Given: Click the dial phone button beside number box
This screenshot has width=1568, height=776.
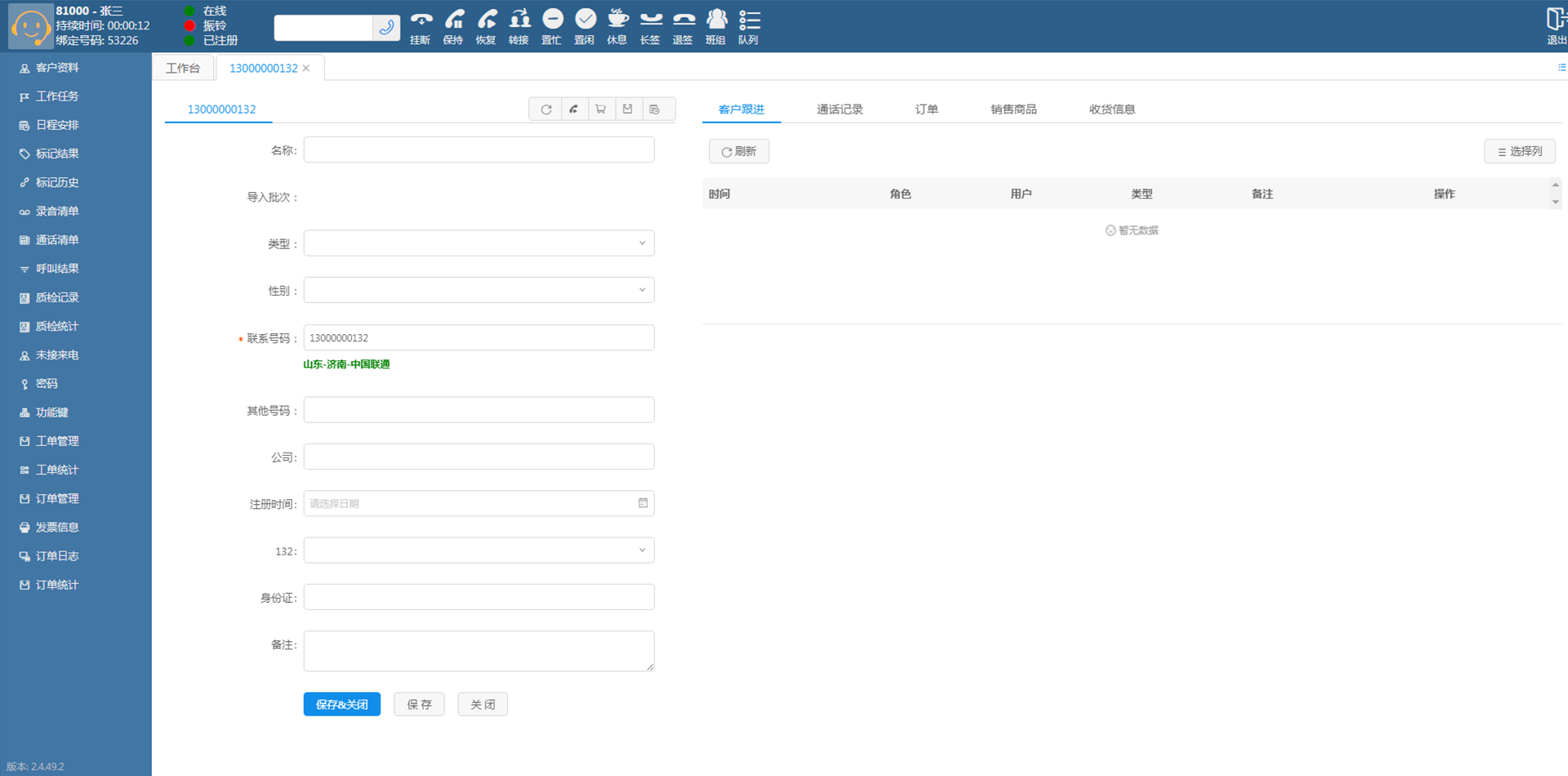Looking at the screenshot, I should click(x=386, y=28).
